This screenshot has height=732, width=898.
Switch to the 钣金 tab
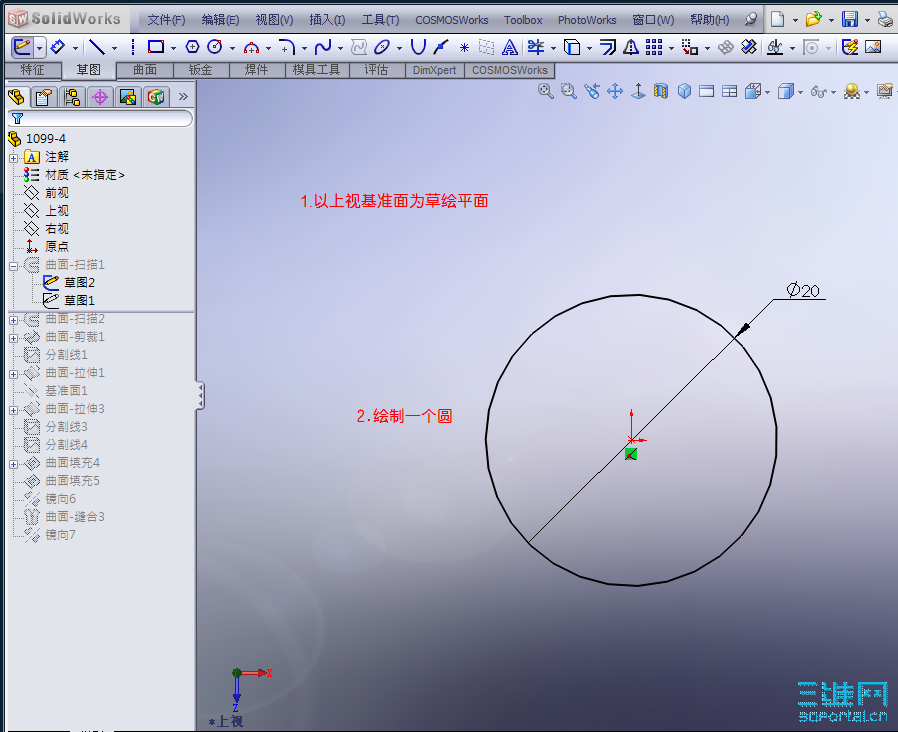[x=200, y=70]
